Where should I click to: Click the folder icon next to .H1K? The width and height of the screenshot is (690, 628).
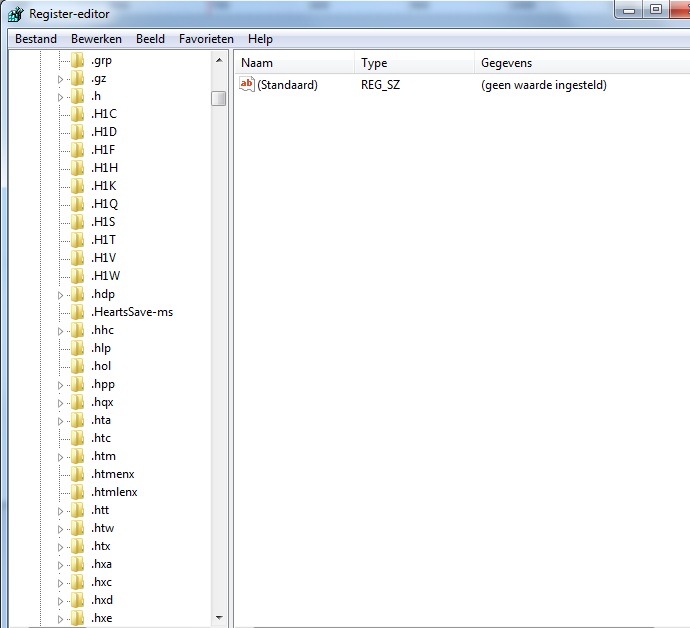click(77, 186)
